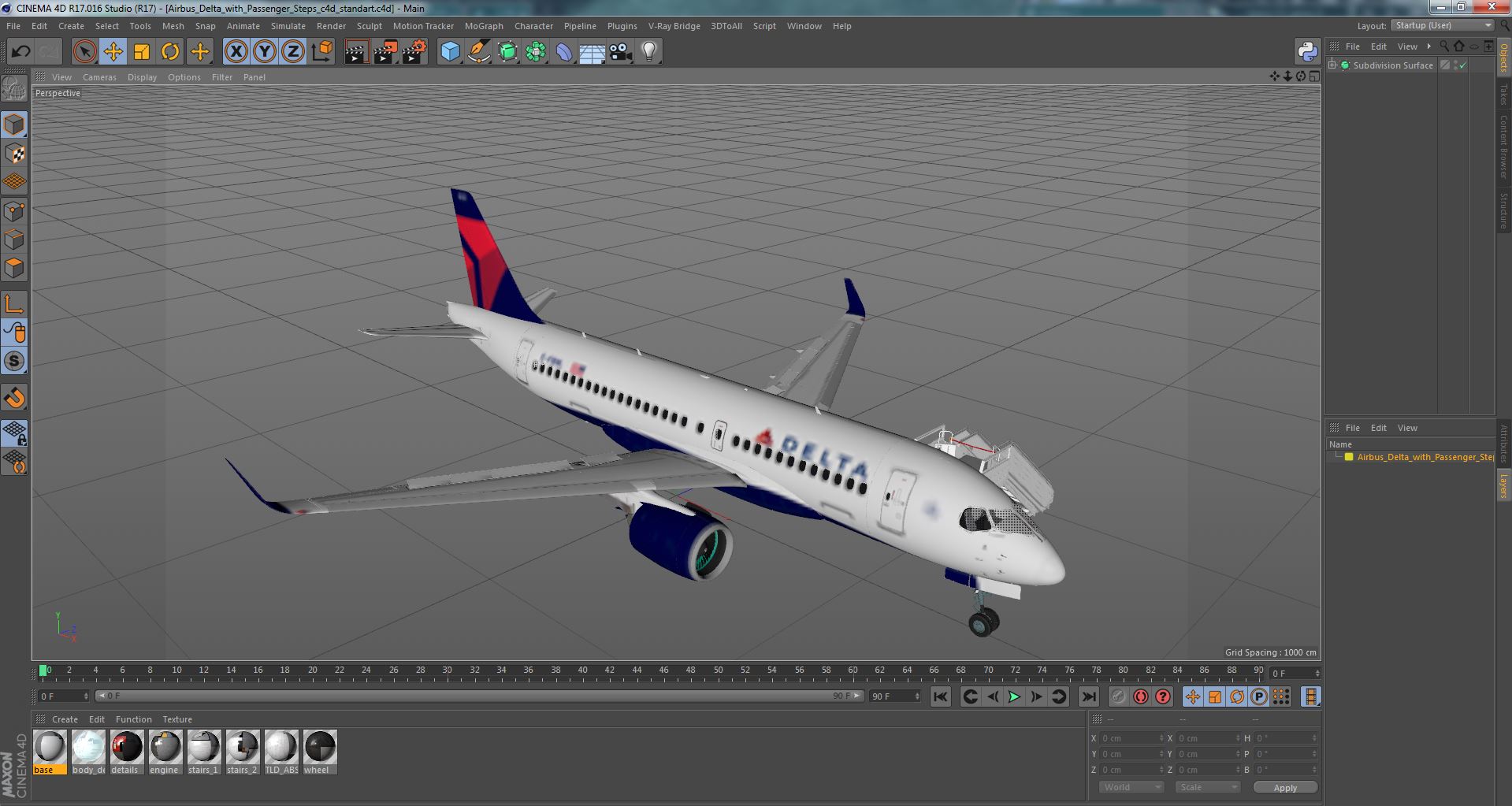1512x806 pixels.
Task: Click the X position input field
Action: pyautogui.click(x=1131, y=738)
